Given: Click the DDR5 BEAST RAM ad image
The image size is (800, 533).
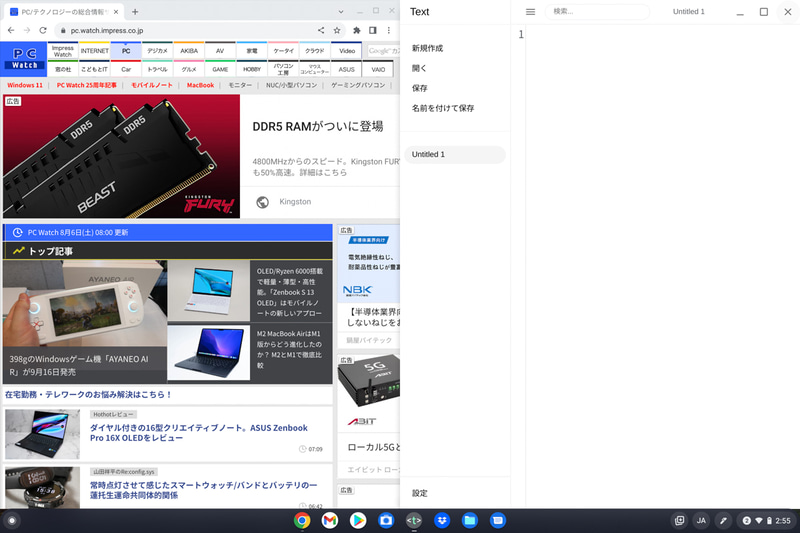Looking at the screenshot, I should click(x=121, y=156).
